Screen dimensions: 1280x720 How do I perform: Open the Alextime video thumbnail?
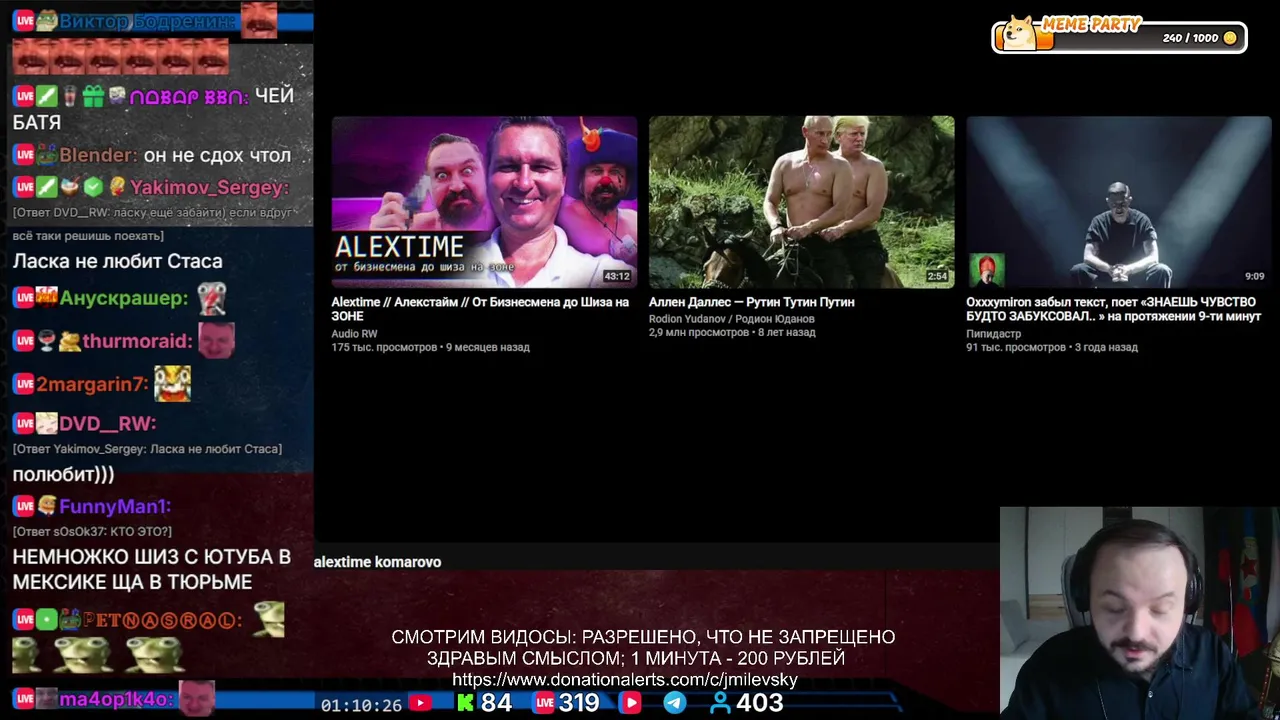pos(484,202)
